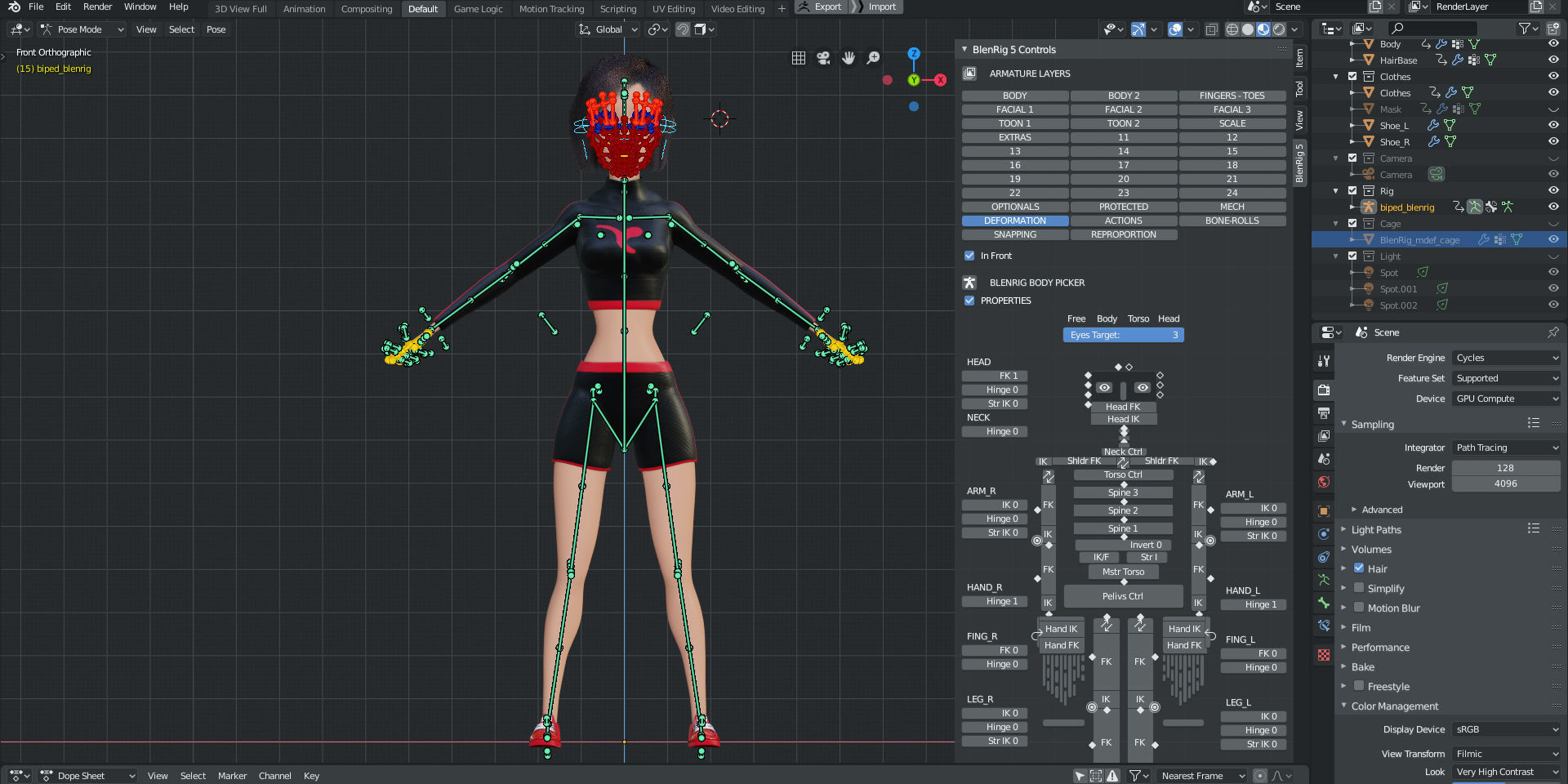
Task: Enable the Simplify checkbox
Action: (1359, 588)
